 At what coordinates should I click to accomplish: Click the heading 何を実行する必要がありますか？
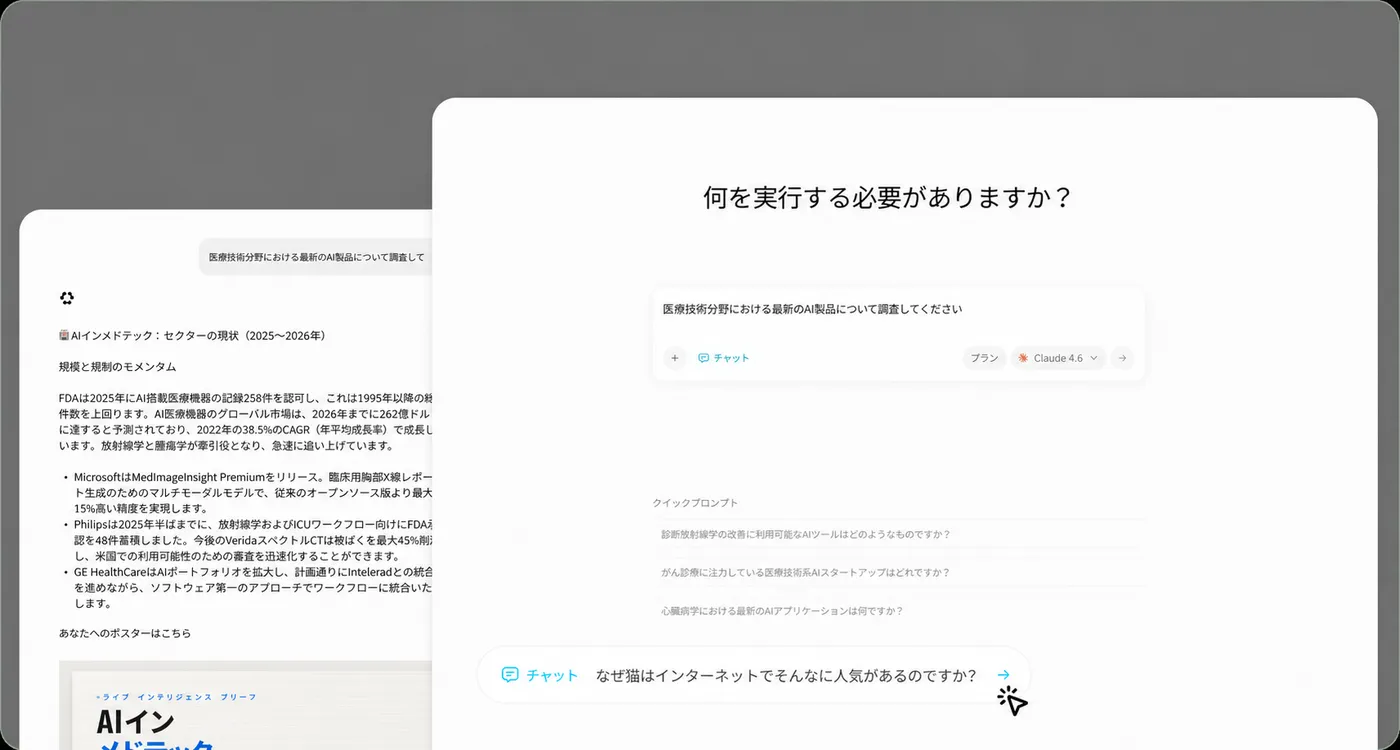888,197
